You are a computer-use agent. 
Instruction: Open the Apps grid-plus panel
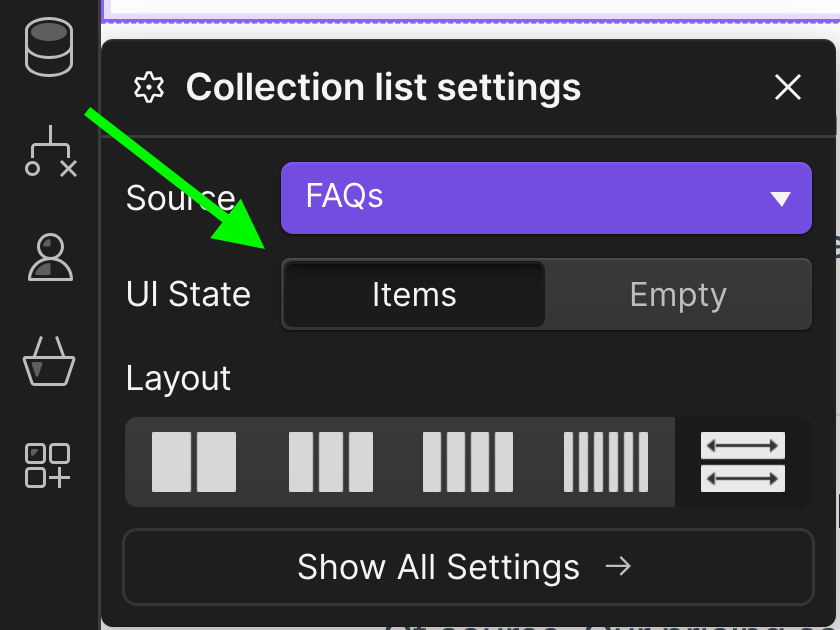point(48,466)
